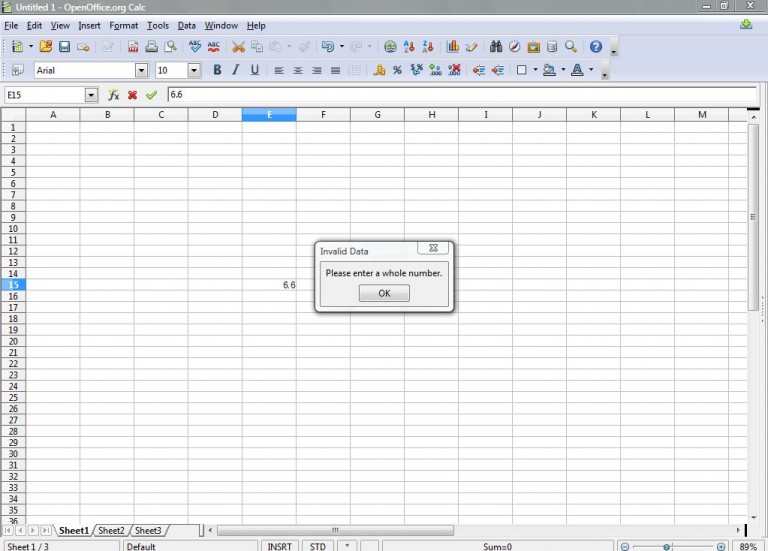Click the Sort Ascending icon

pos(409,47)
